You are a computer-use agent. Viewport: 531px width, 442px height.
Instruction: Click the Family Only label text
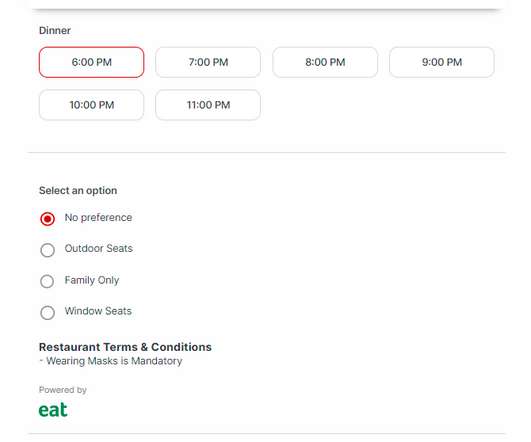pos(92,280)
